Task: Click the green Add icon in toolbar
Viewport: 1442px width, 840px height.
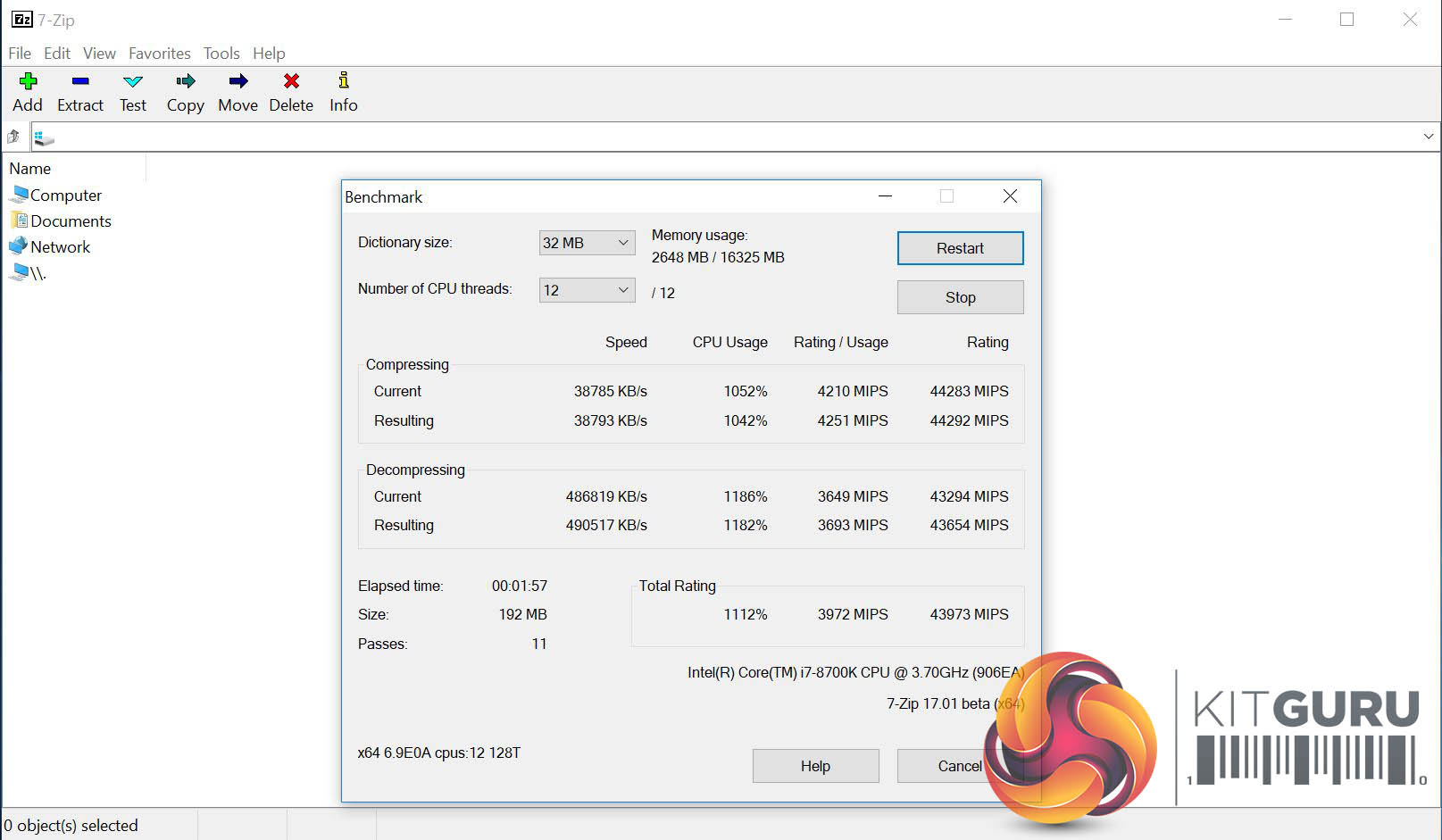Action: pos(28,81)
